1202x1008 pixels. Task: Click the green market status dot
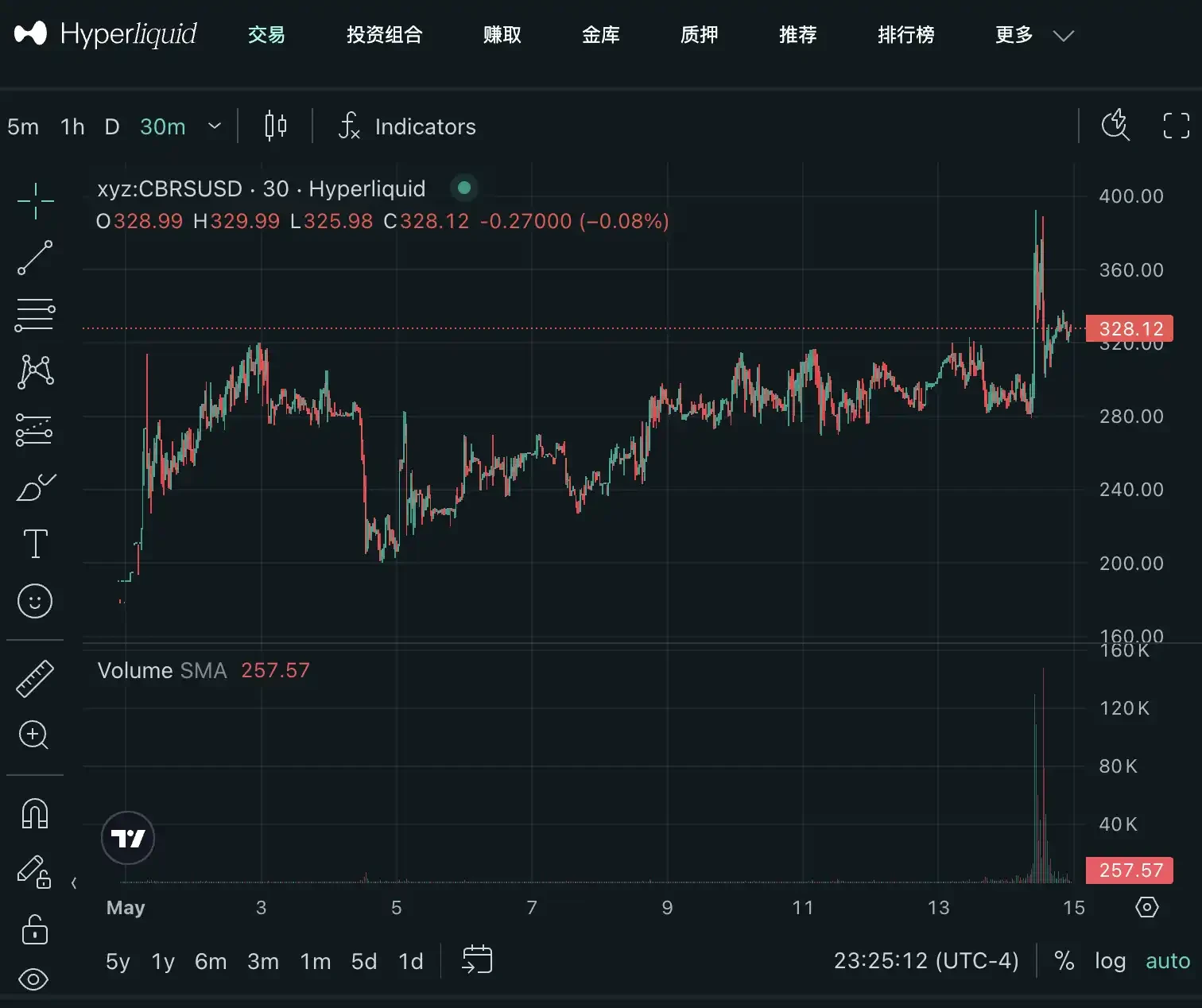coord(464,188)
